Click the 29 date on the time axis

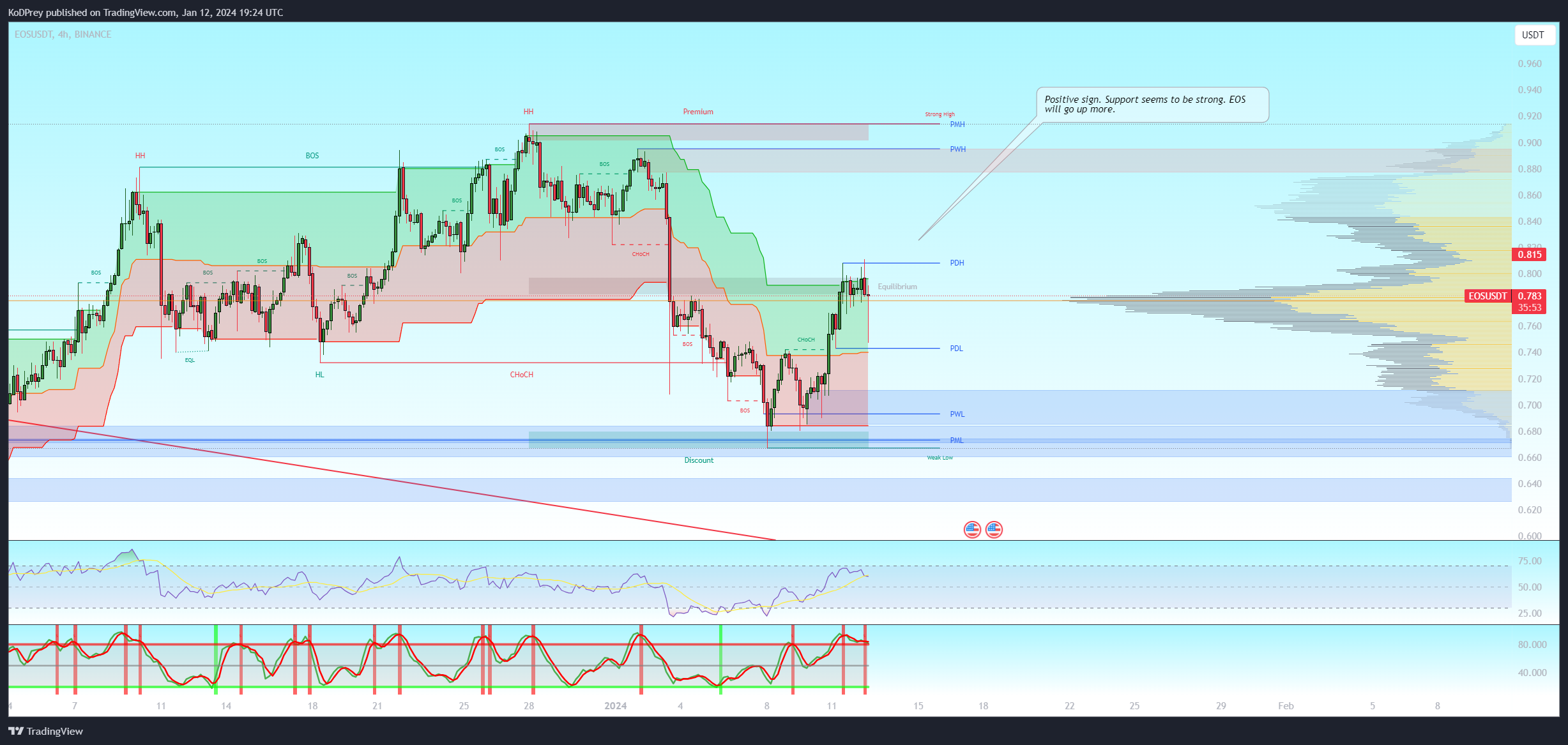pos(1221,706)
